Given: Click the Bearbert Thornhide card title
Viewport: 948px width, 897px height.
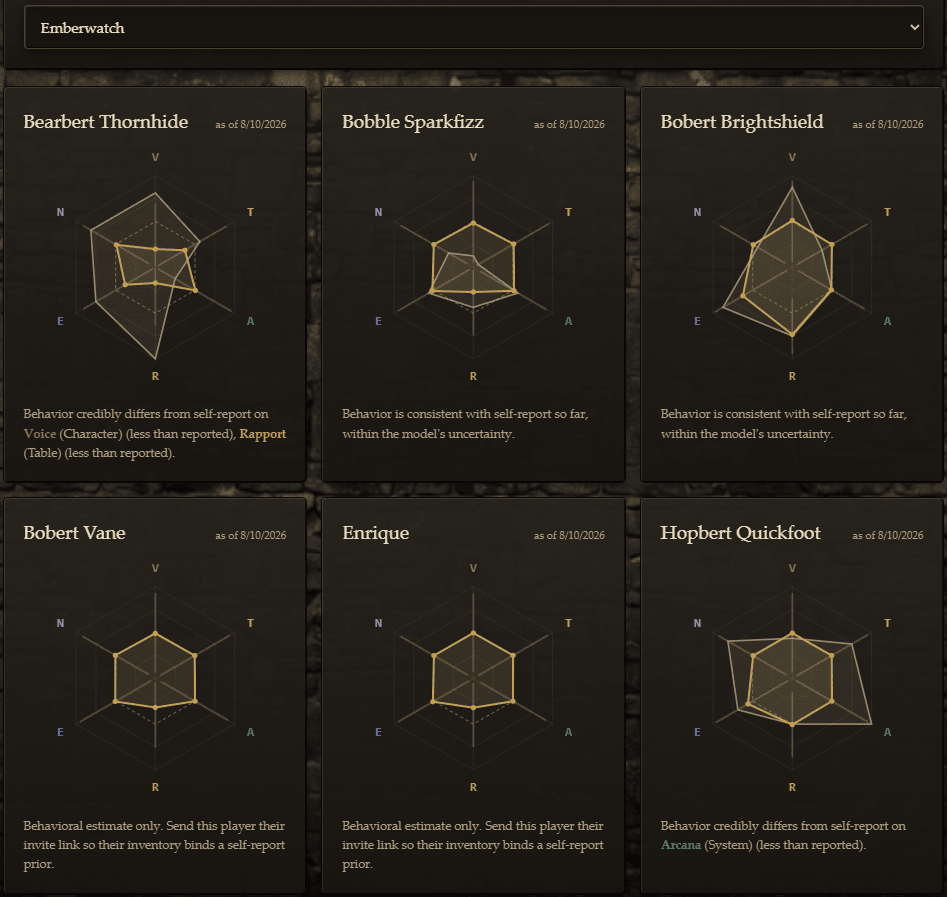Looking at the screenshot, I should tap(106, 121).
